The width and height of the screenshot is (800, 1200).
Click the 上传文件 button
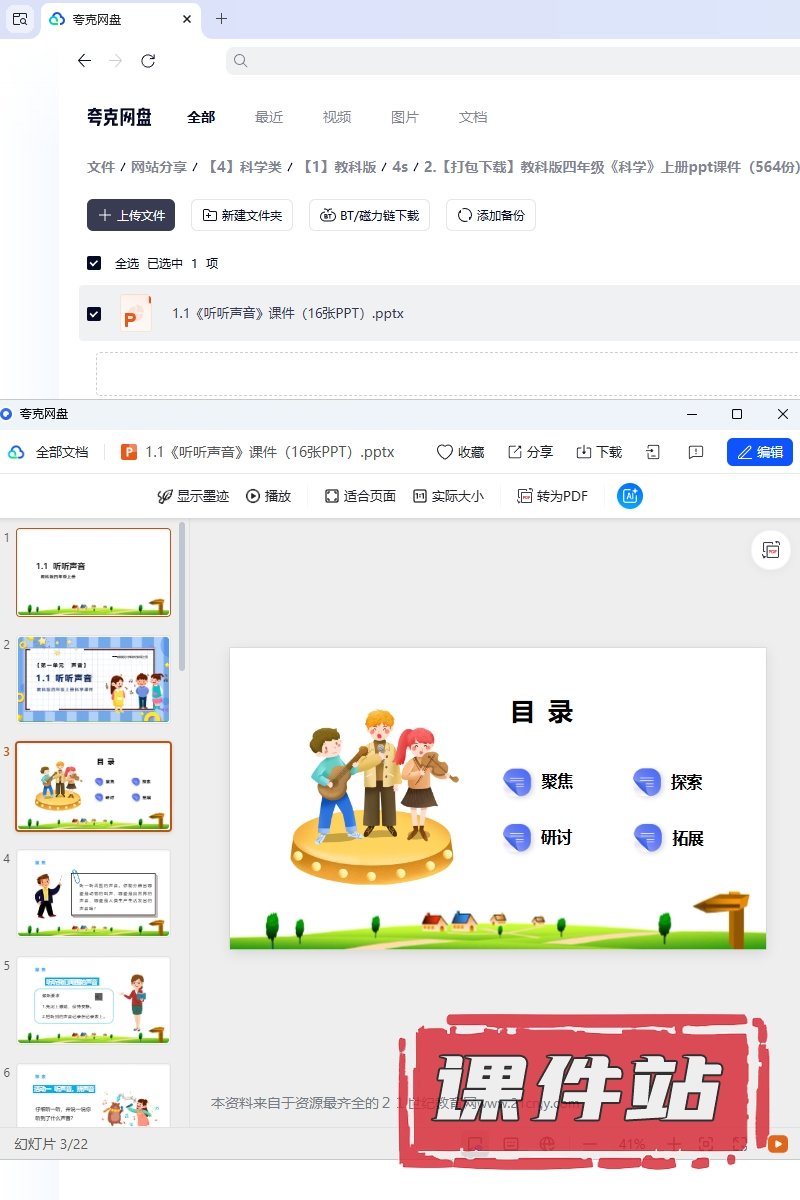coord(131,215)
